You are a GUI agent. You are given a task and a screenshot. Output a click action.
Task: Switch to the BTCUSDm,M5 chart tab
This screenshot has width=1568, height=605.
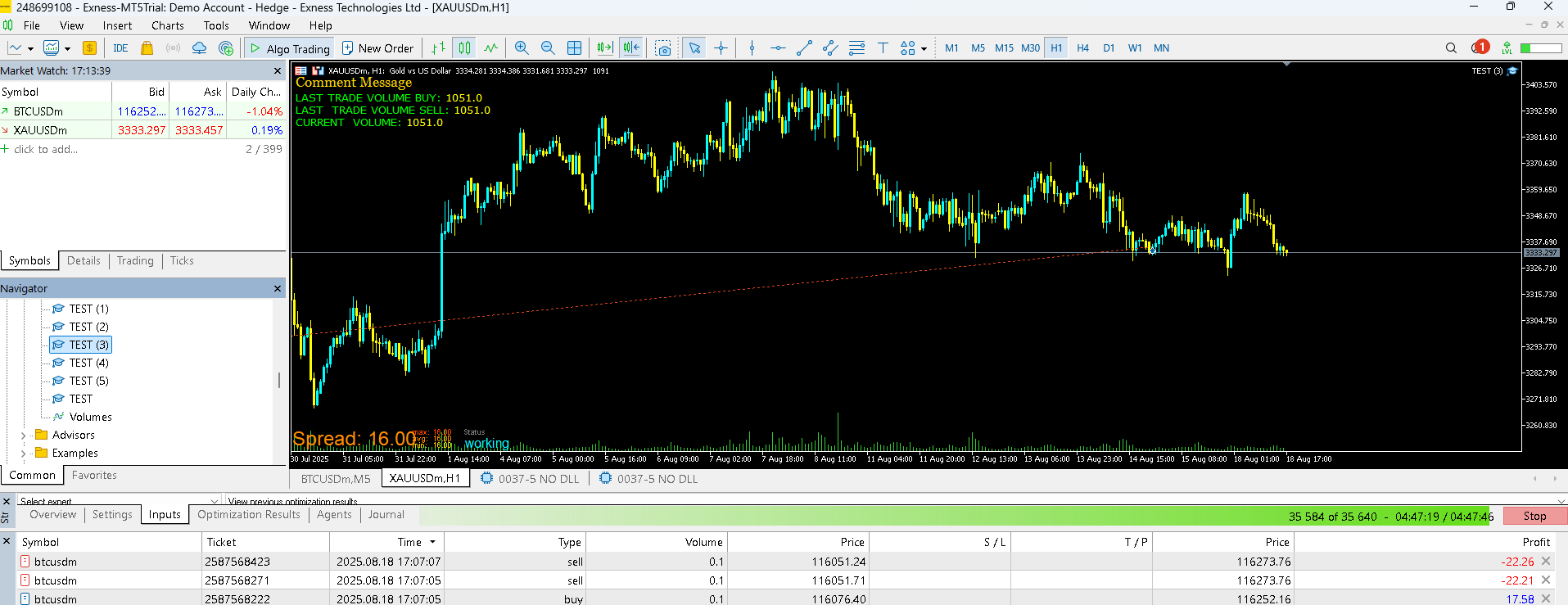336,479
